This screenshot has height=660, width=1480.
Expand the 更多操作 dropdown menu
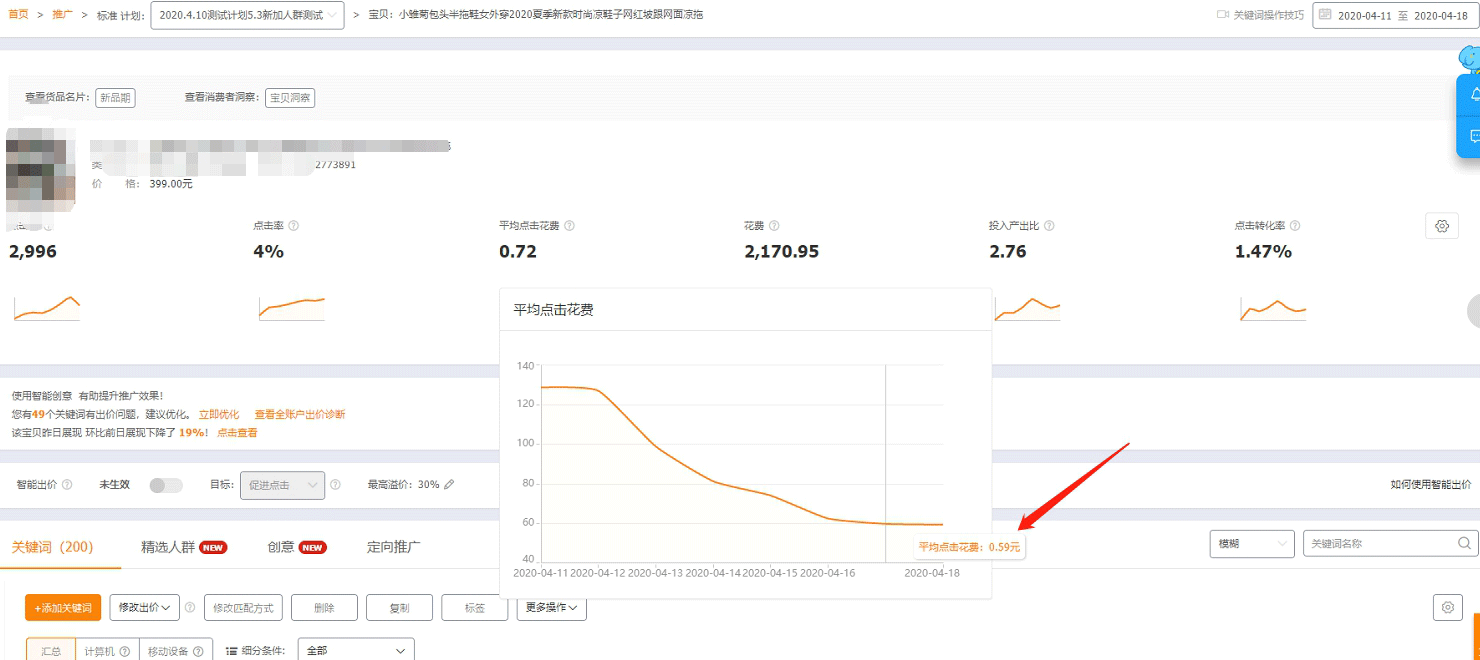pyautogui.click(x=551, y=607)
